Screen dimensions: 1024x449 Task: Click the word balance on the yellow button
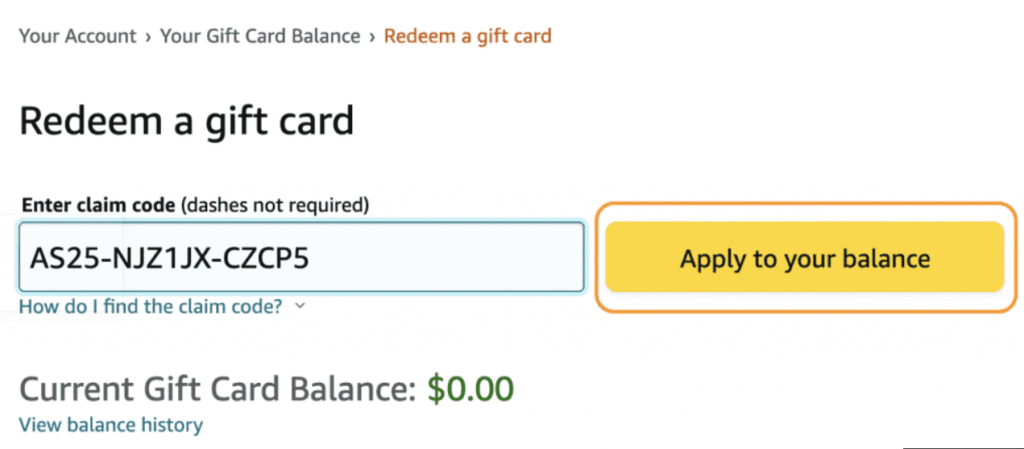click(887, 260)
